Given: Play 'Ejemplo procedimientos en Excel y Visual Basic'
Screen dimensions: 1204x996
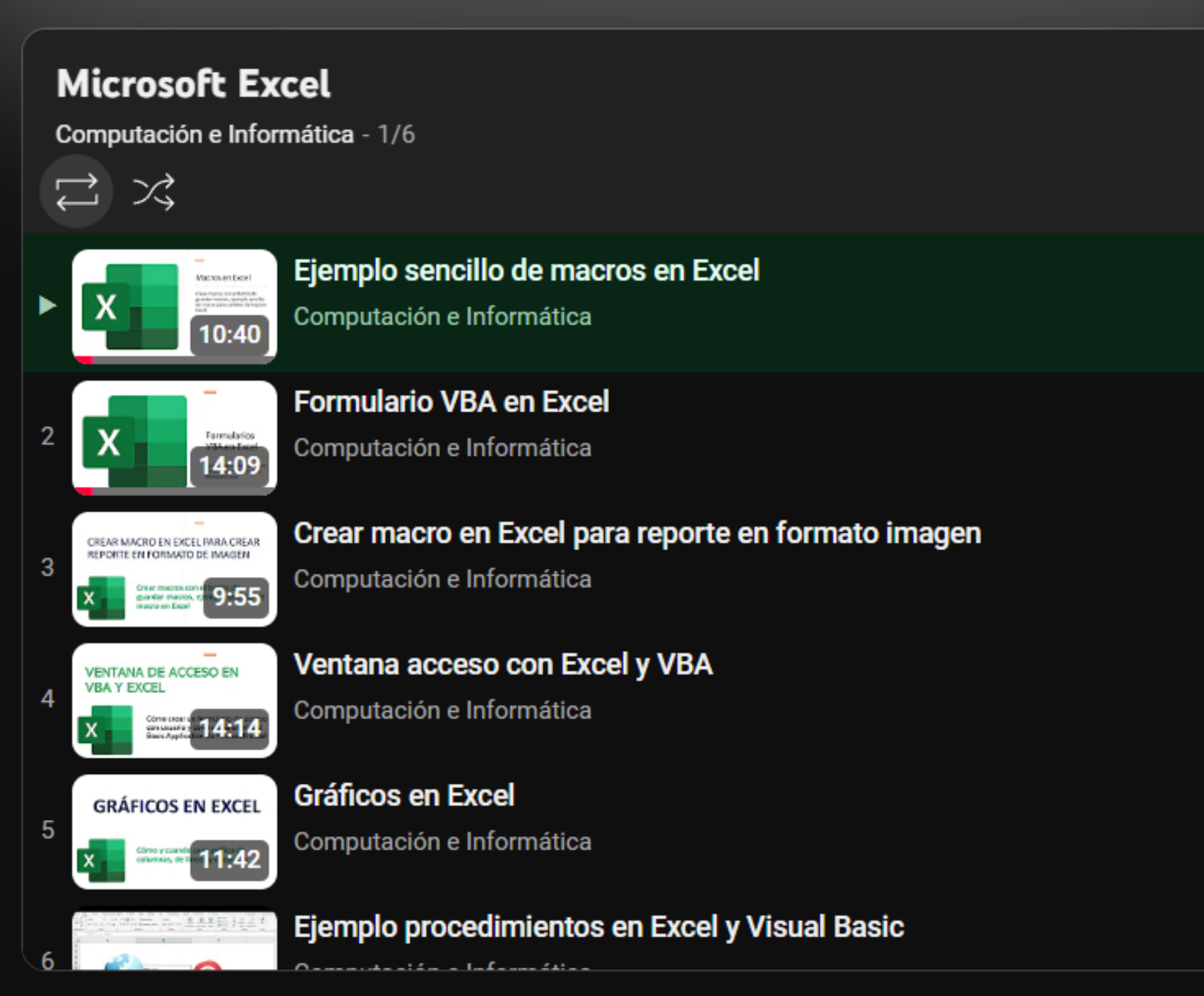Looking at the screenshot, I should click(x=598, y=927).
